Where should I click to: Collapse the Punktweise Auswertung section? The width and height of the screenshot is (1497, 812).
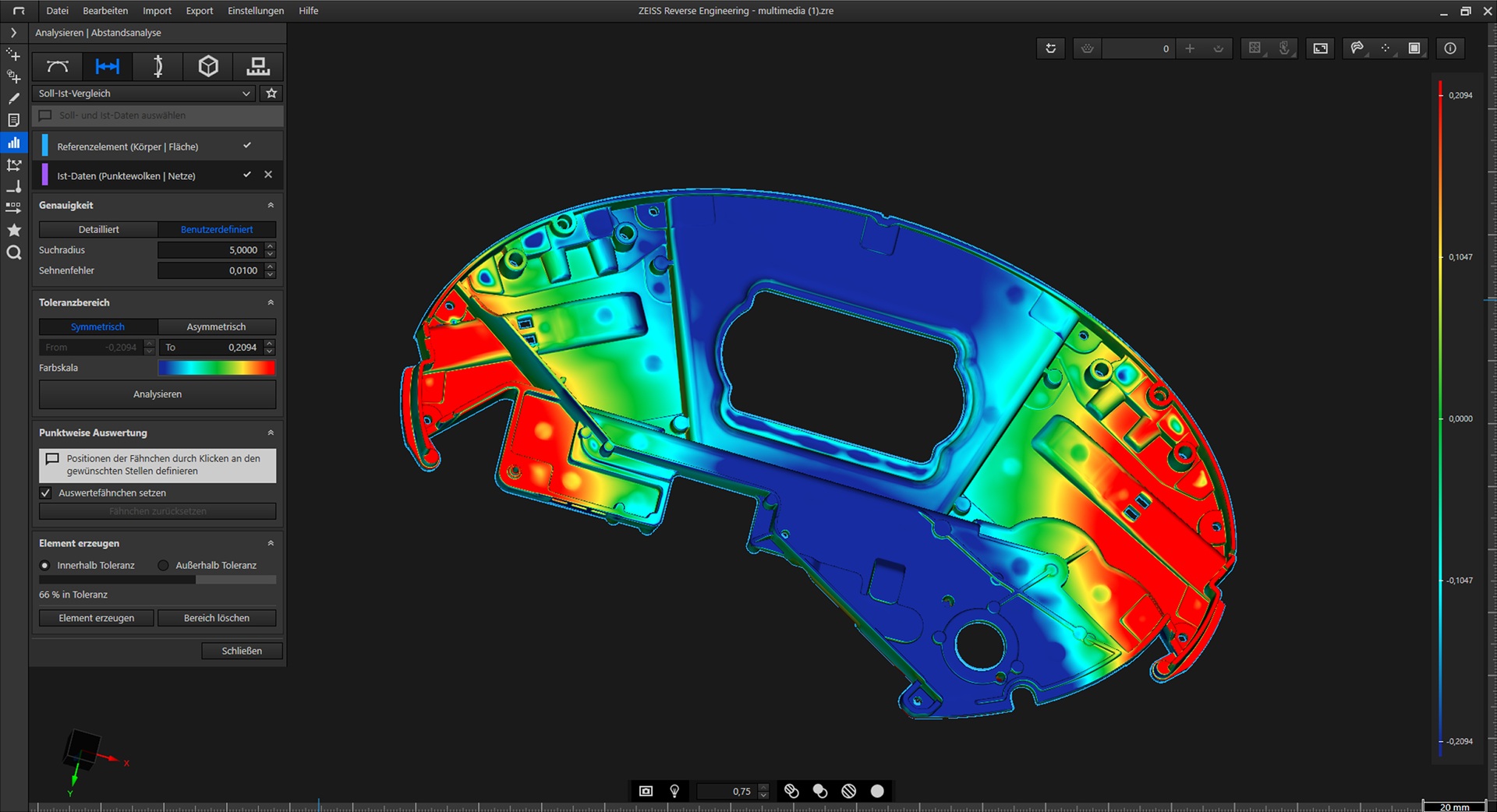[271, 432]
